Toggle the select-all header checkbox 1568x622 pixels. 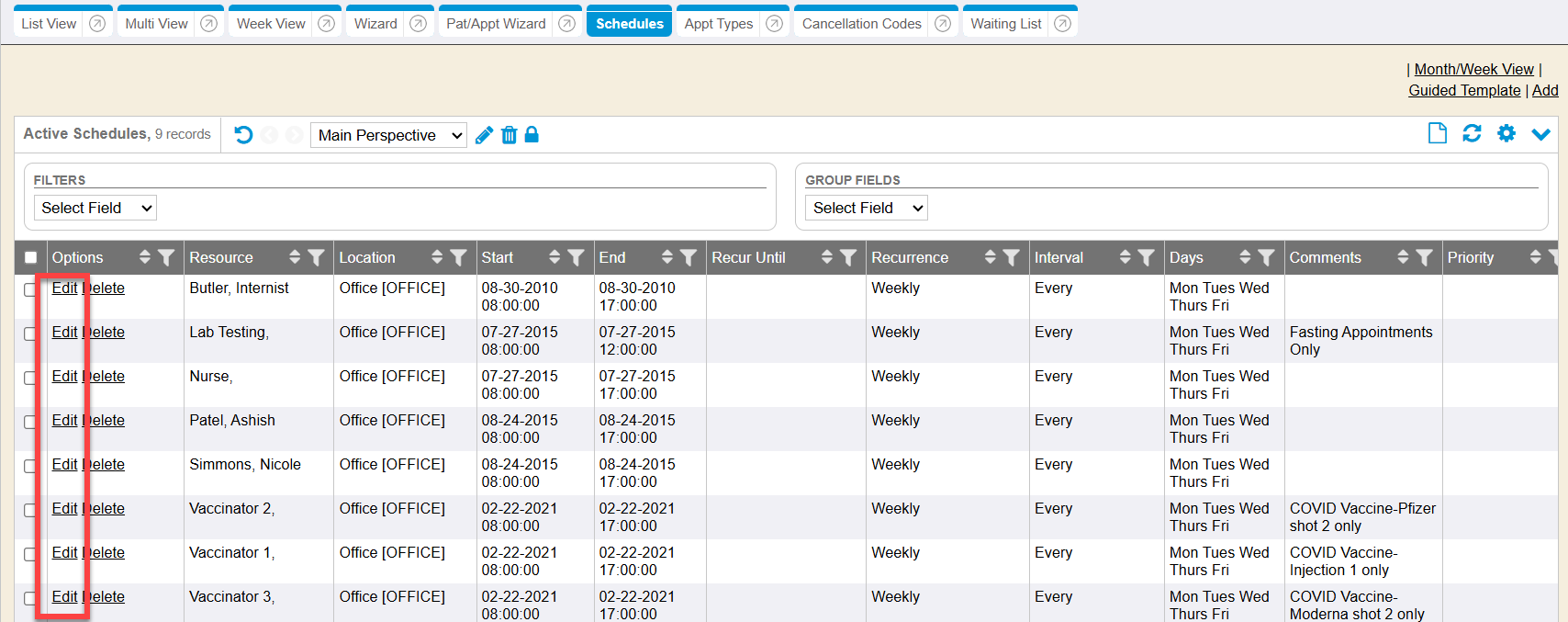pyautogui.click(x=31, y=258)
